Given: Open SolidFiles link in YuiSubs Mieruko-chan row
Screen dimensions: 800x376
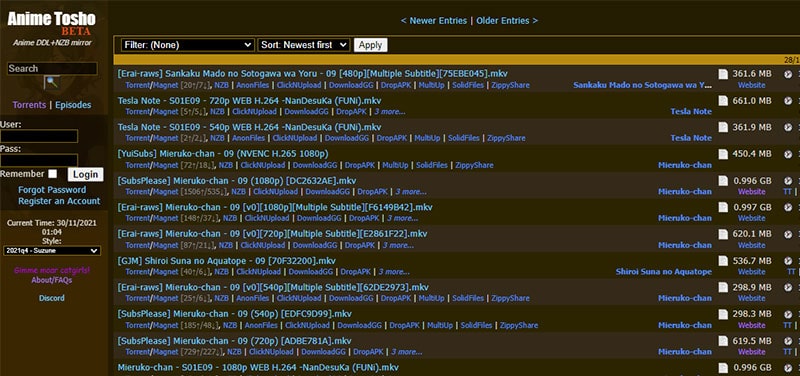Looking at the screenshot, I should coord(432,165).
